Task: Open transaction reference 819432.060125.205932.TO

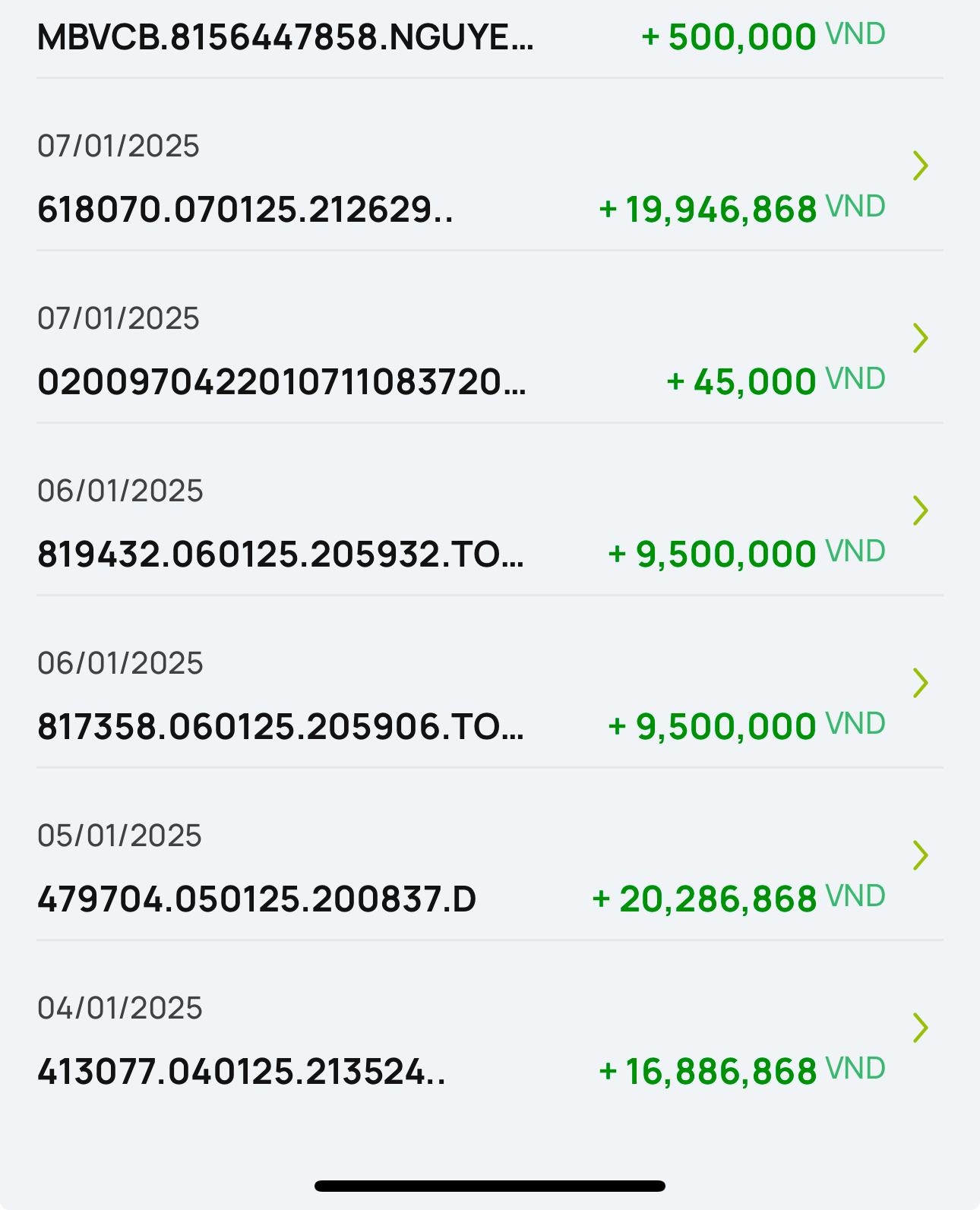Action: [x=280, y=554]
